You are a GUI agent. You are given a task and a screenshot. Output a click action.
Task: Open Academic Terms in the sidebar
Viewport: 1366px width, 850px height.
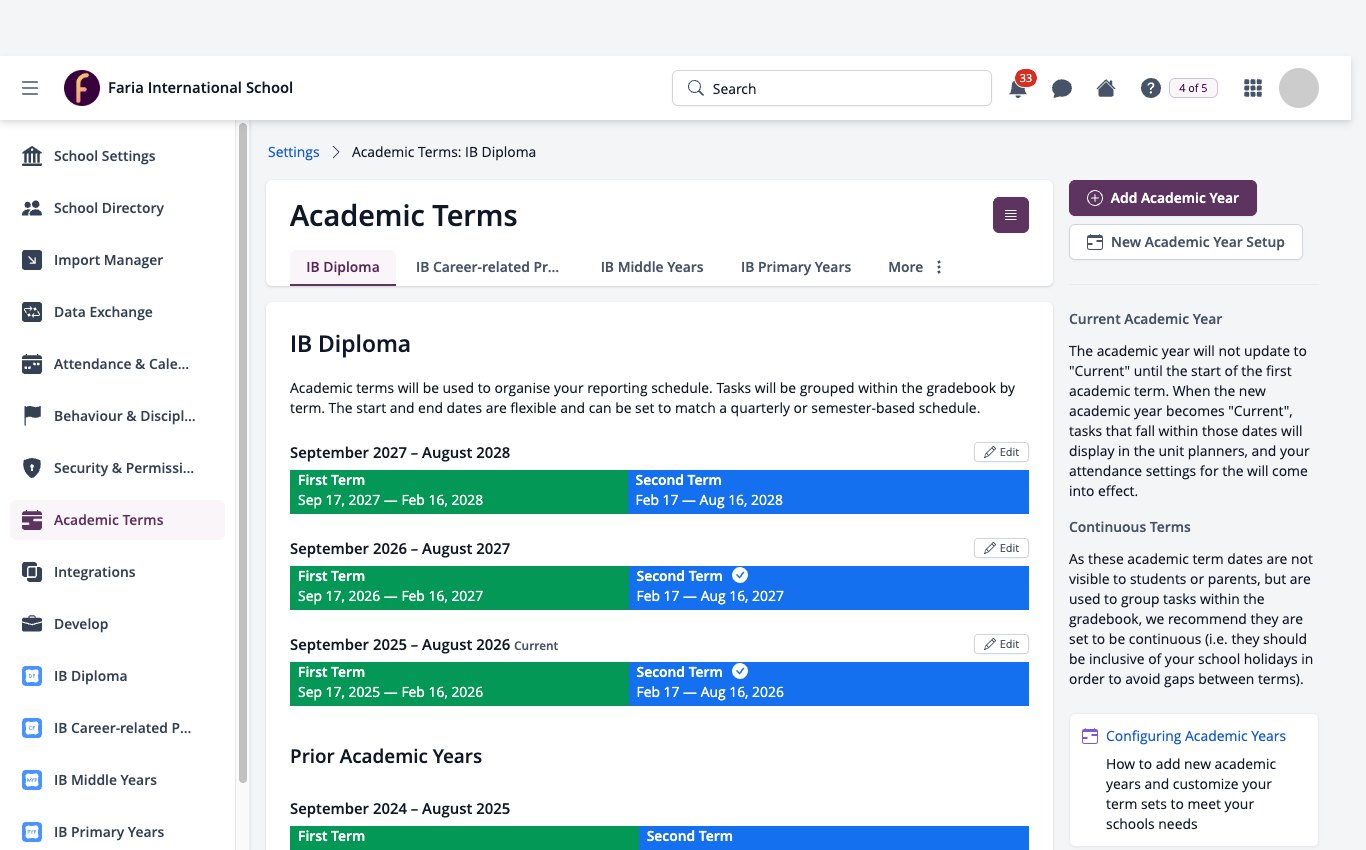click(117, 520)
